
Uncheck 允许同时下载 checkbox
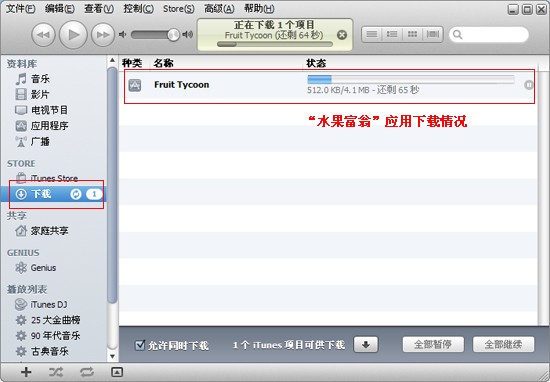[140, 345]
